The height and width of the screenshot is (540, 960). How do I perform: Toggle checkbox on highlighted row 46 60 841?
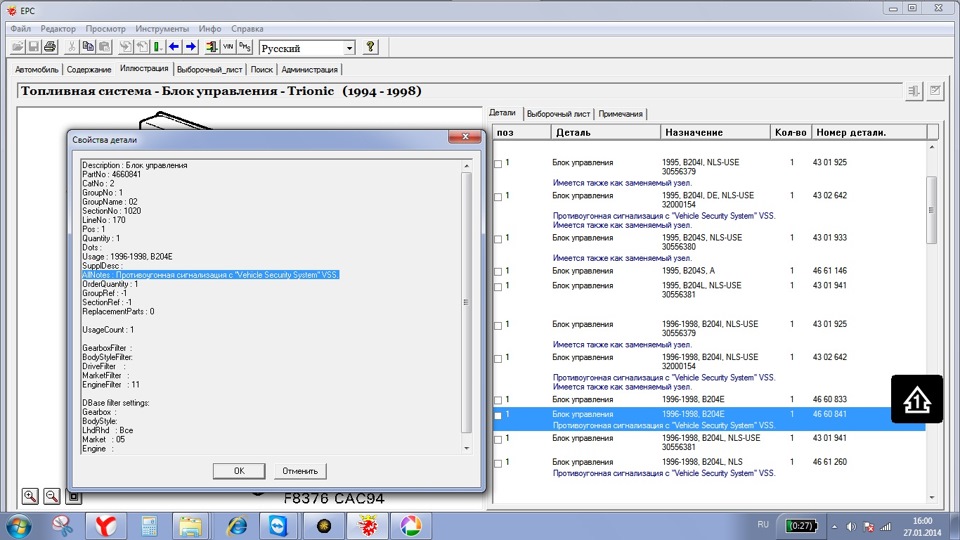(x=498, y=415)
